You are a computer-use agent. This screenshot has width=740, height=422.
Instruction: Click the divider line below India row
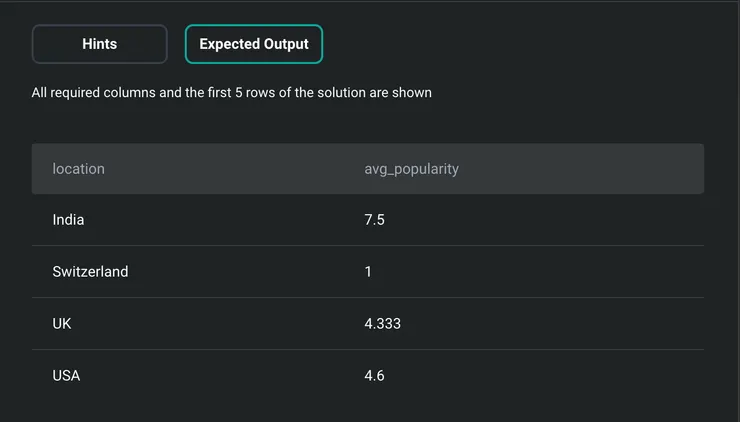[367, 245]
